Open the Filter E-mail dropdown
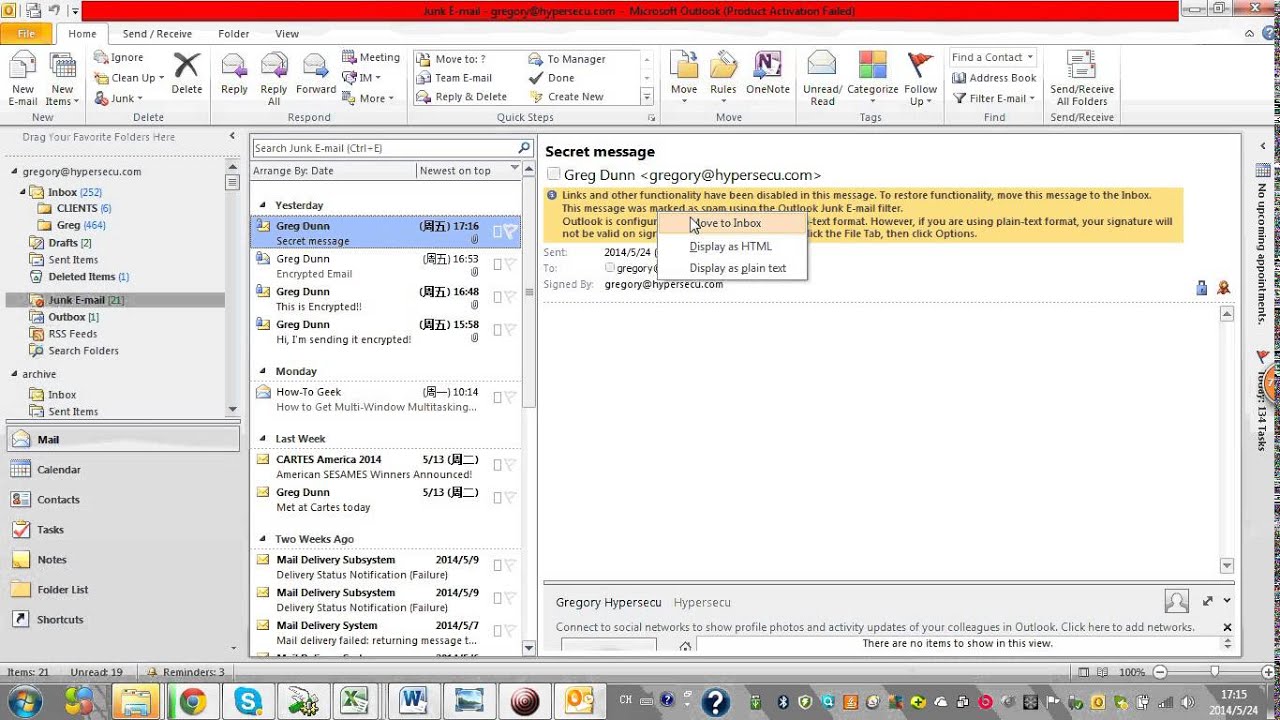The image size is (1280, 720). (994, 98)
